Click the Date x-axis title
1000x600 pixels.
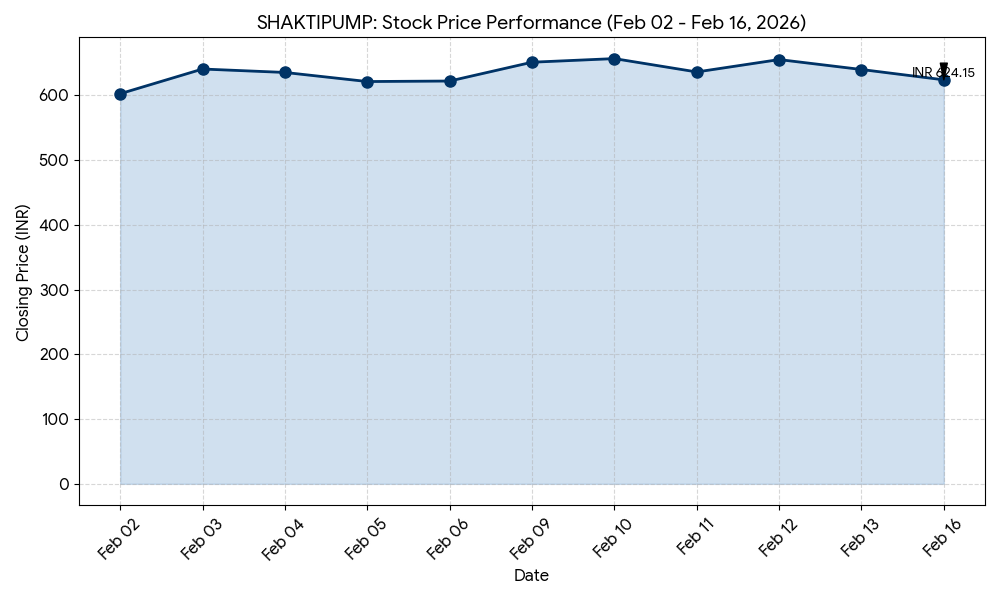coord(531,576)
